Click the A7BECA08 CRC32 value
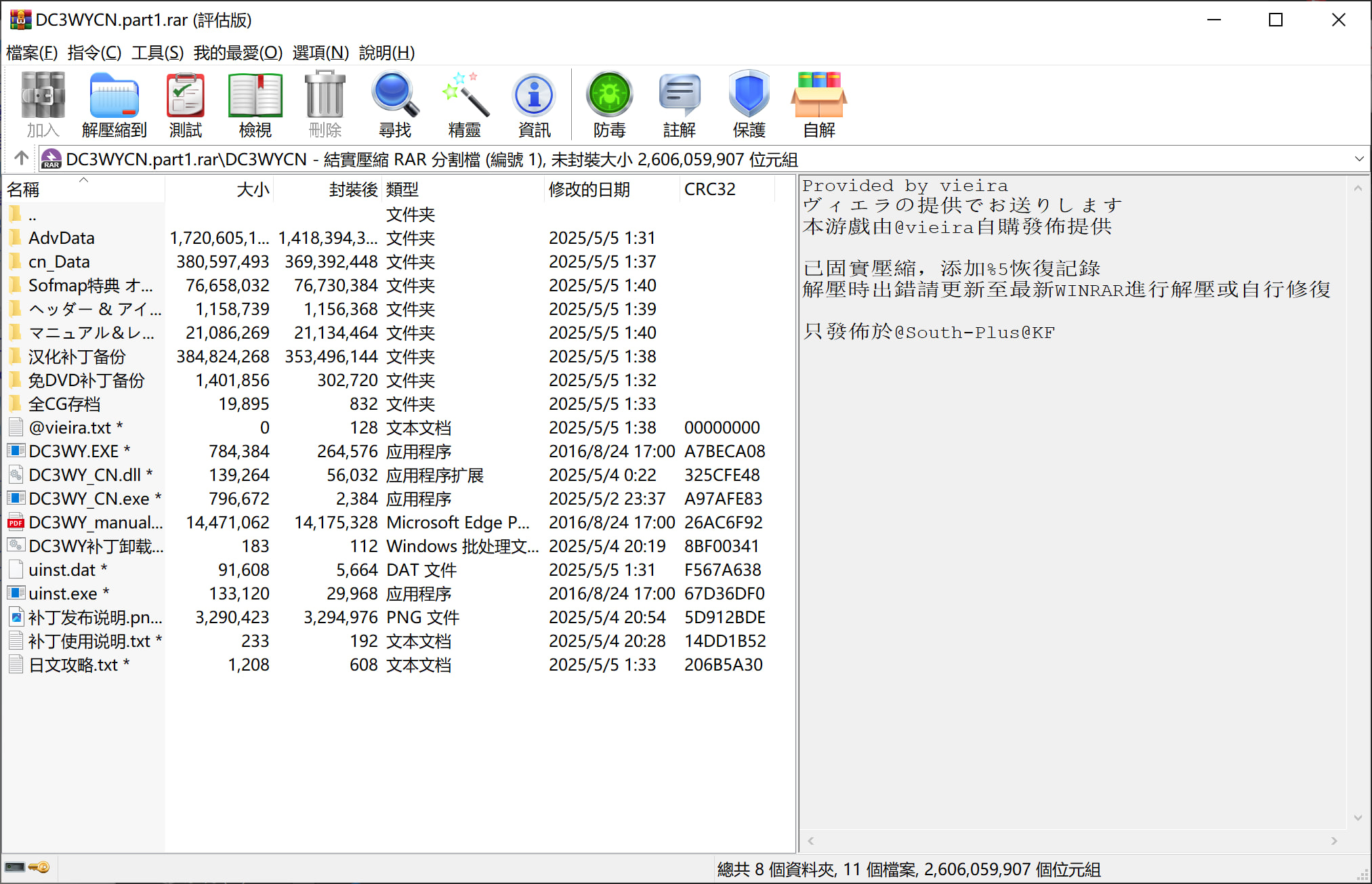This screenshot has width=1372, height=884. 724,451
